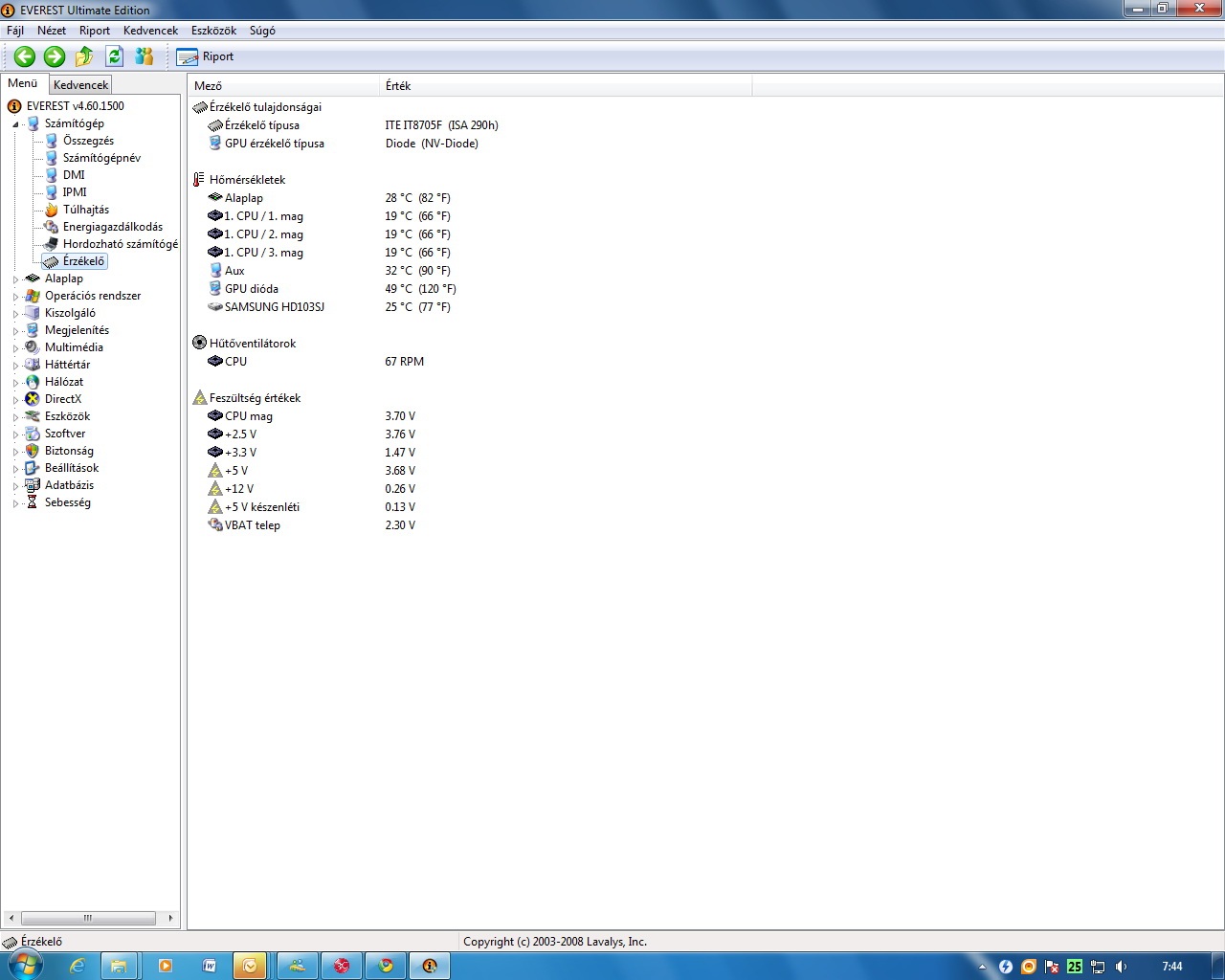The width and height of the screenshot is (1225, 980).
Task: Expand the Háttértár tree branch
Action: tap(15, 366)
